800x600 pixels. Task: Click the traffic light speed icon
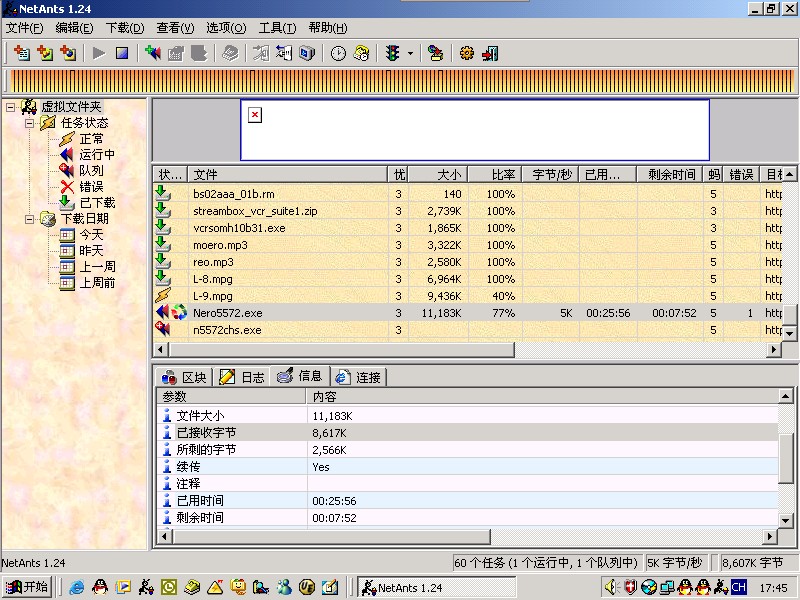[392, 53]
